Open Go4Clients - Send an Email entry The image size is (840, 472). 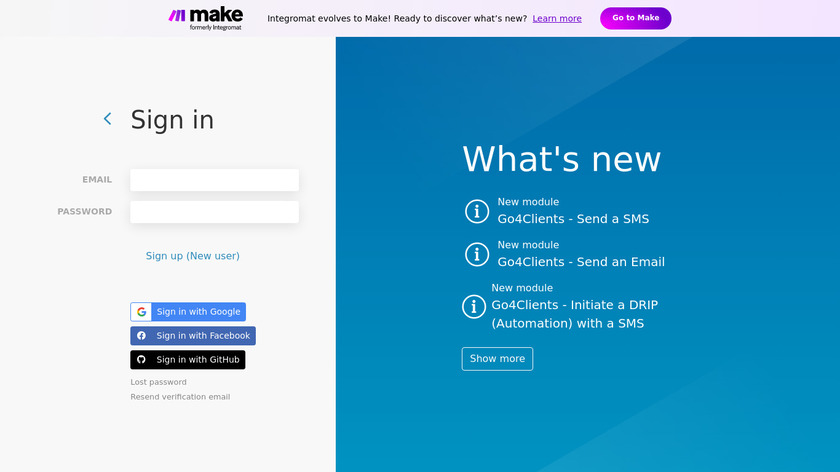coord(581,262)
